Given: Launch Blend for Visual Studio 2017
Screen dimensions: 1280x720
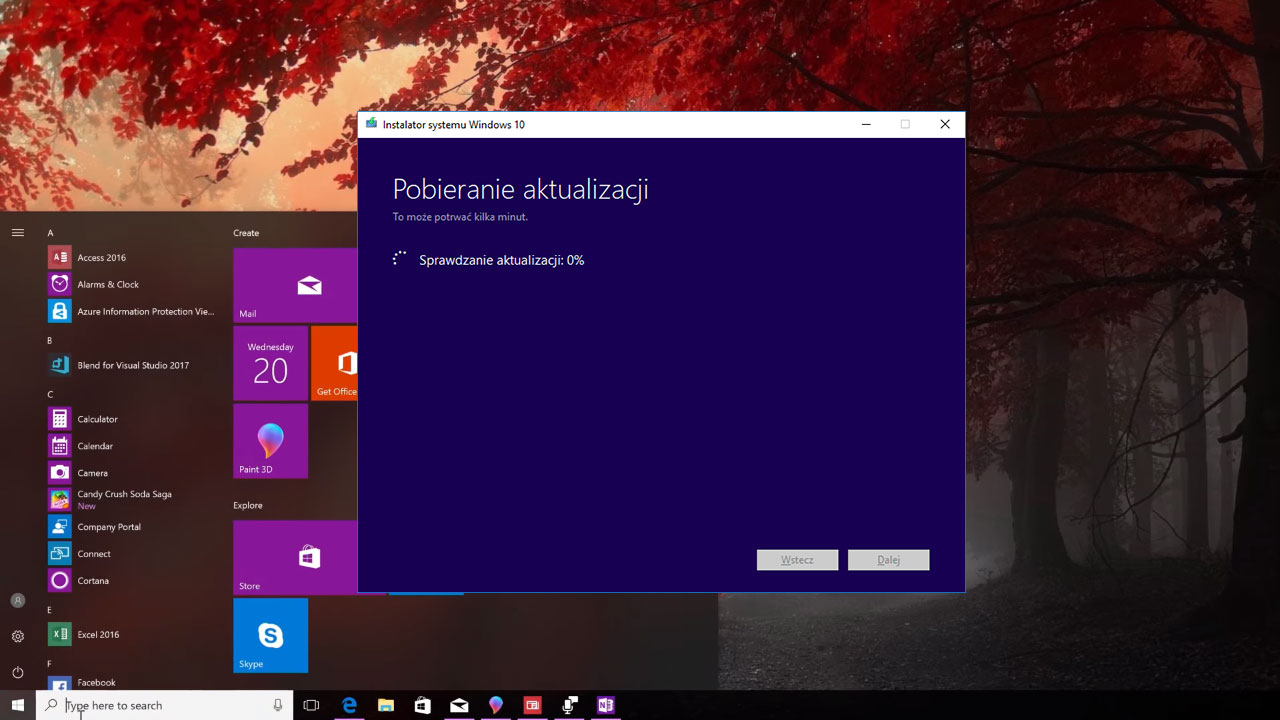Looking at the screenshot, I should (x=130, y=365).
